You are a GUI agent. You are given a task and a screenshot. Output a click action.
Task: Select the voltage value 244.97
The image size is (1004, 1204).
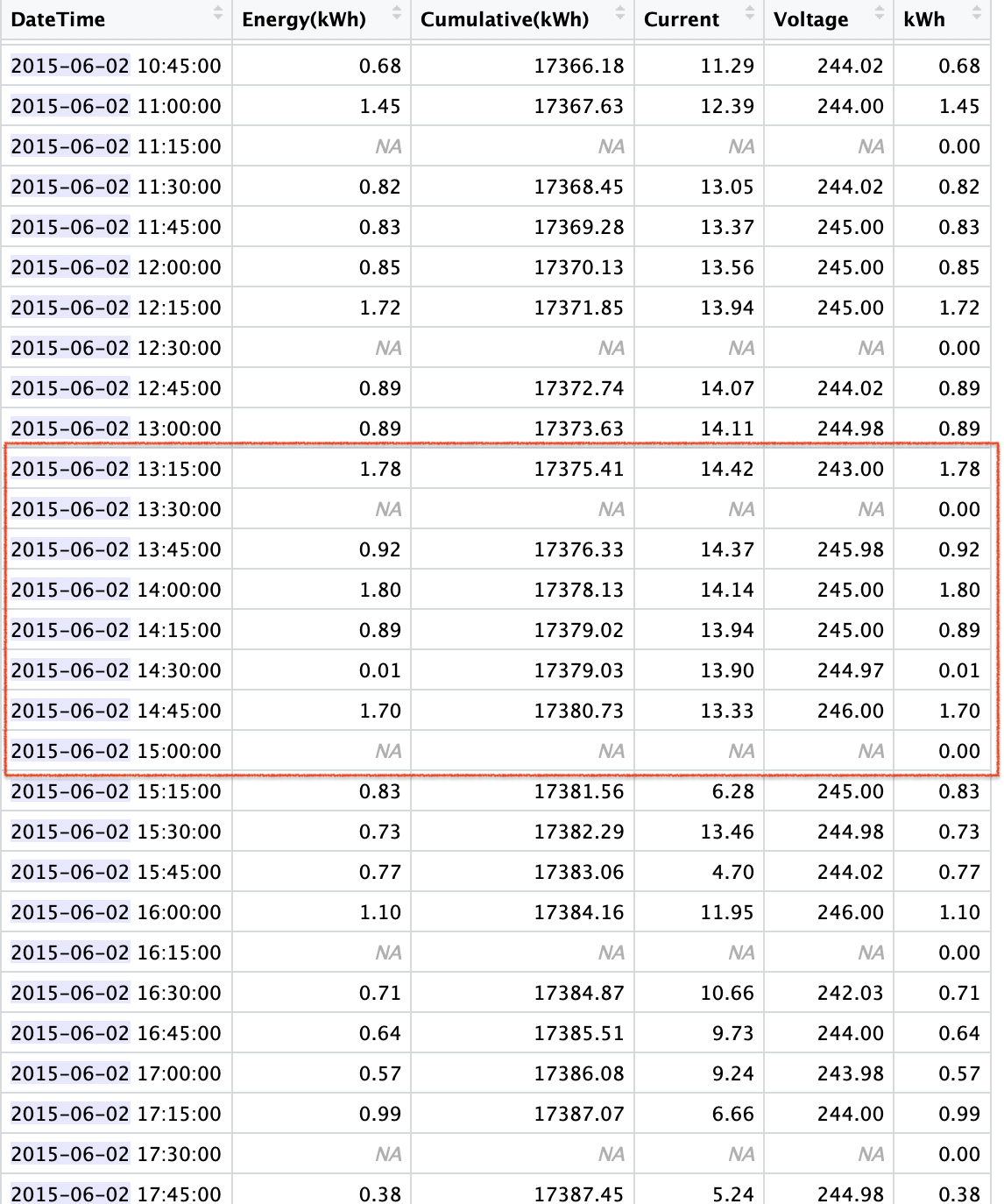(851, 670)
